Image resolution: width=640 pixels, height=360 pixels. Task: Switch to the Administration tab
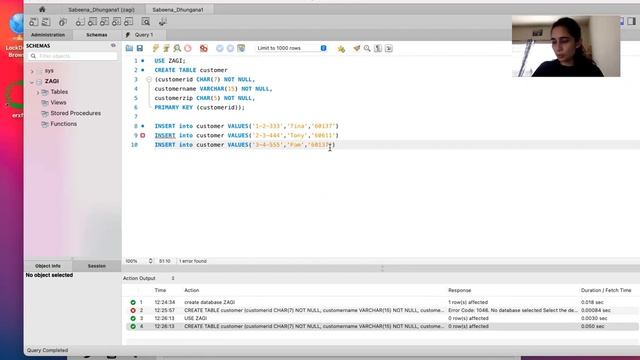coord(48,35)
